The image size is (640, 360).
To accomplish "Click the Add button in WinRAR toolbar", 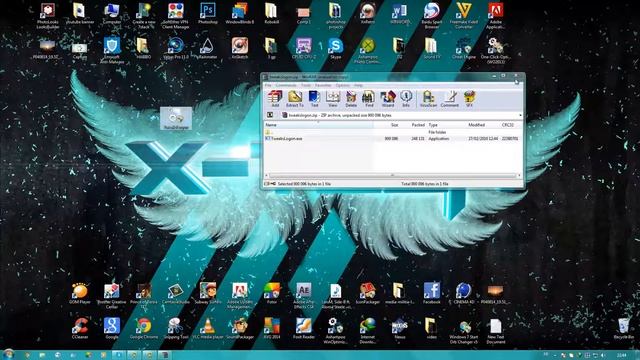I will [275, 99].
